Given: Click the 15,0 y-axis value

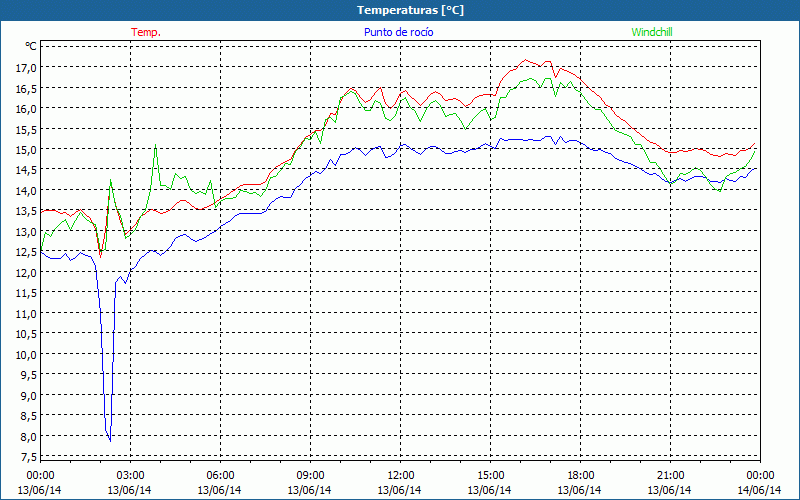Looking at the screenshot, I should coord(27,149).
